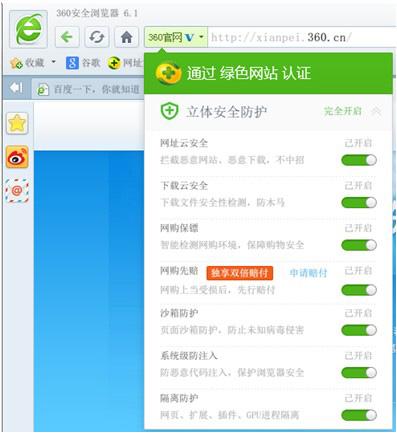
Task: Reload the page with the refresh button
Action: pos(97,37)
